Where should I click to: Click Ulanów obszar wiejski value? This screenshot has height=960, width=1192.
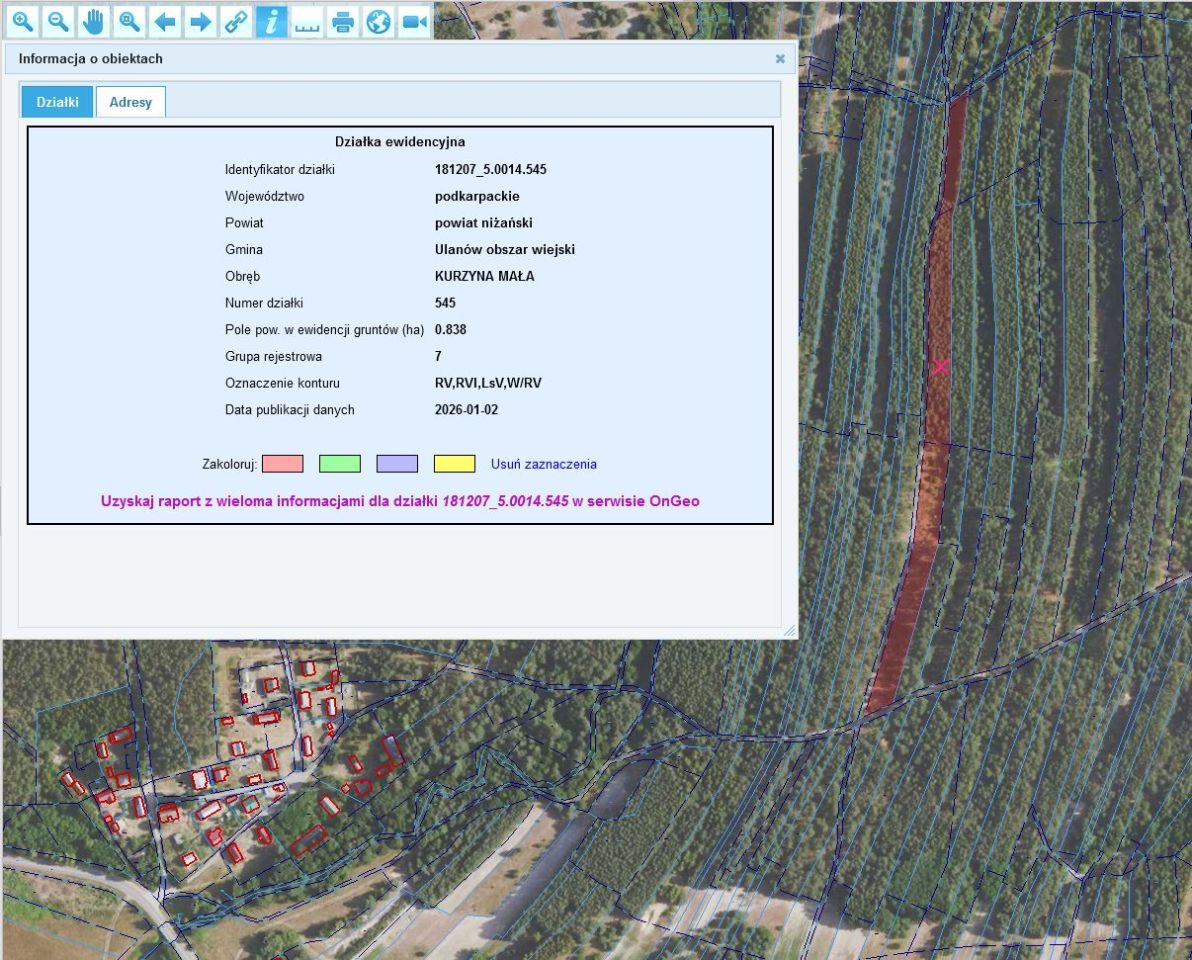click(x=505, y=249)
